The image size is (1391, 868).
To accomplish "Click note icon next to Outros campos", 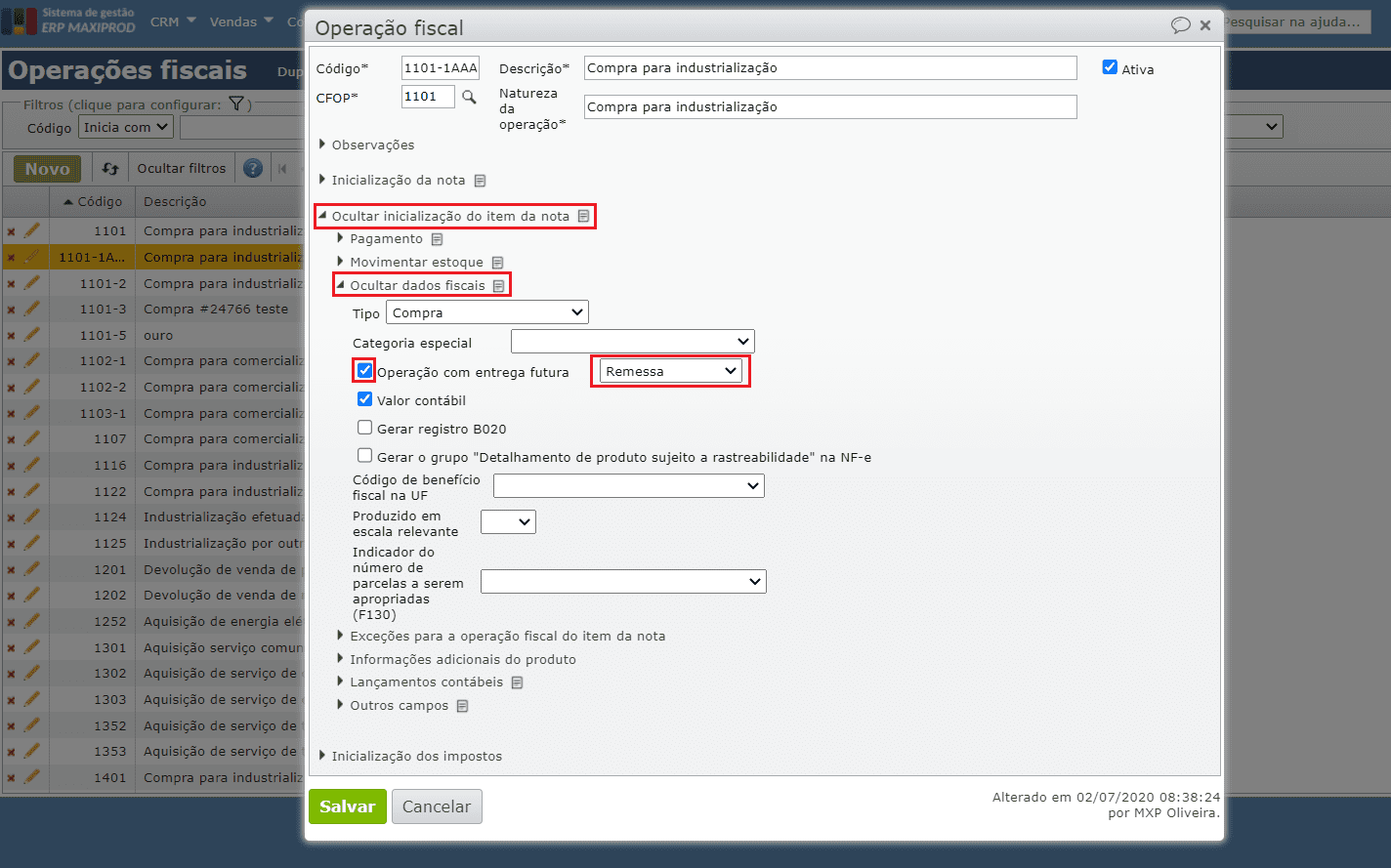I will [462, 706].
